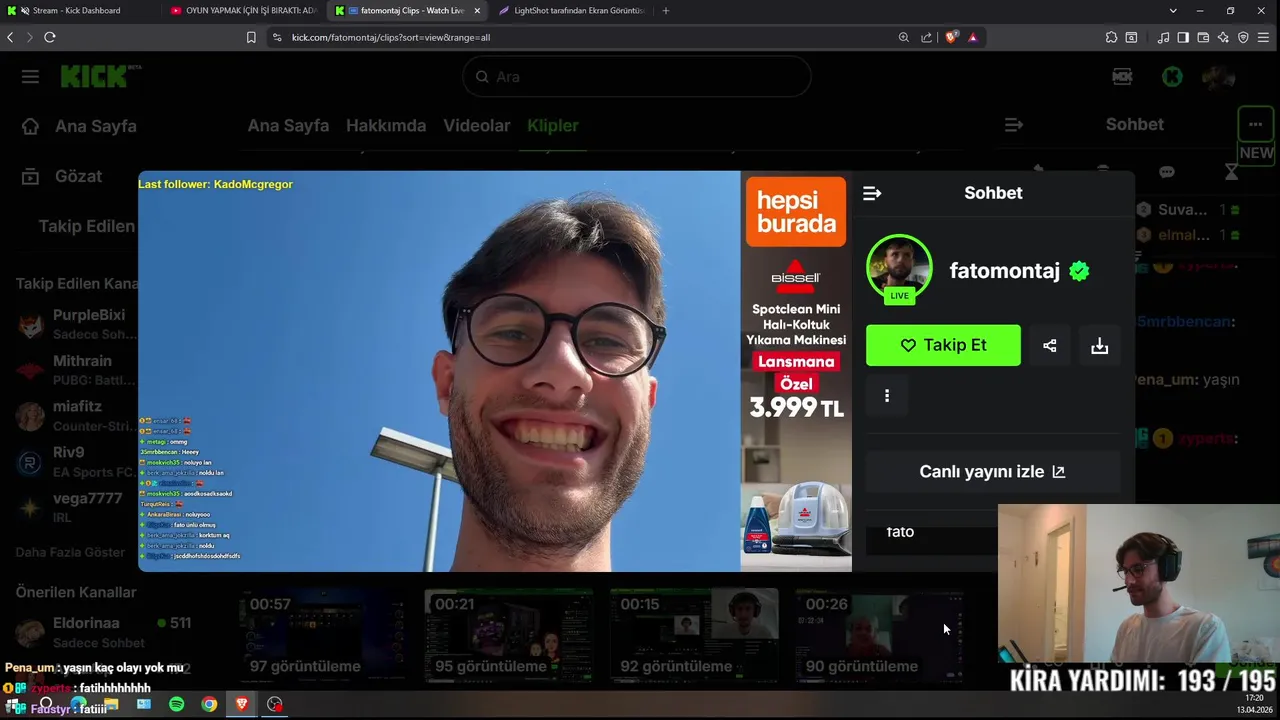Switch to the Hakkımda tab
This screenshot has width=1280, height=720.
tap(386, 125)
